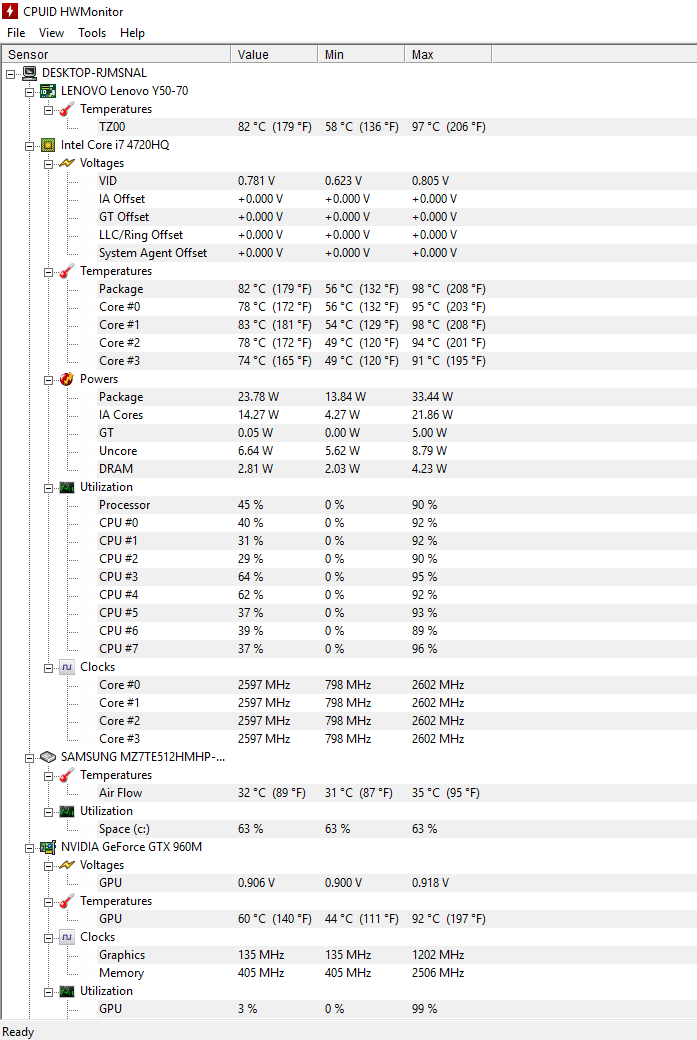
Task: Click the Samsung SSD drive icon
Action: coord(48,757)
